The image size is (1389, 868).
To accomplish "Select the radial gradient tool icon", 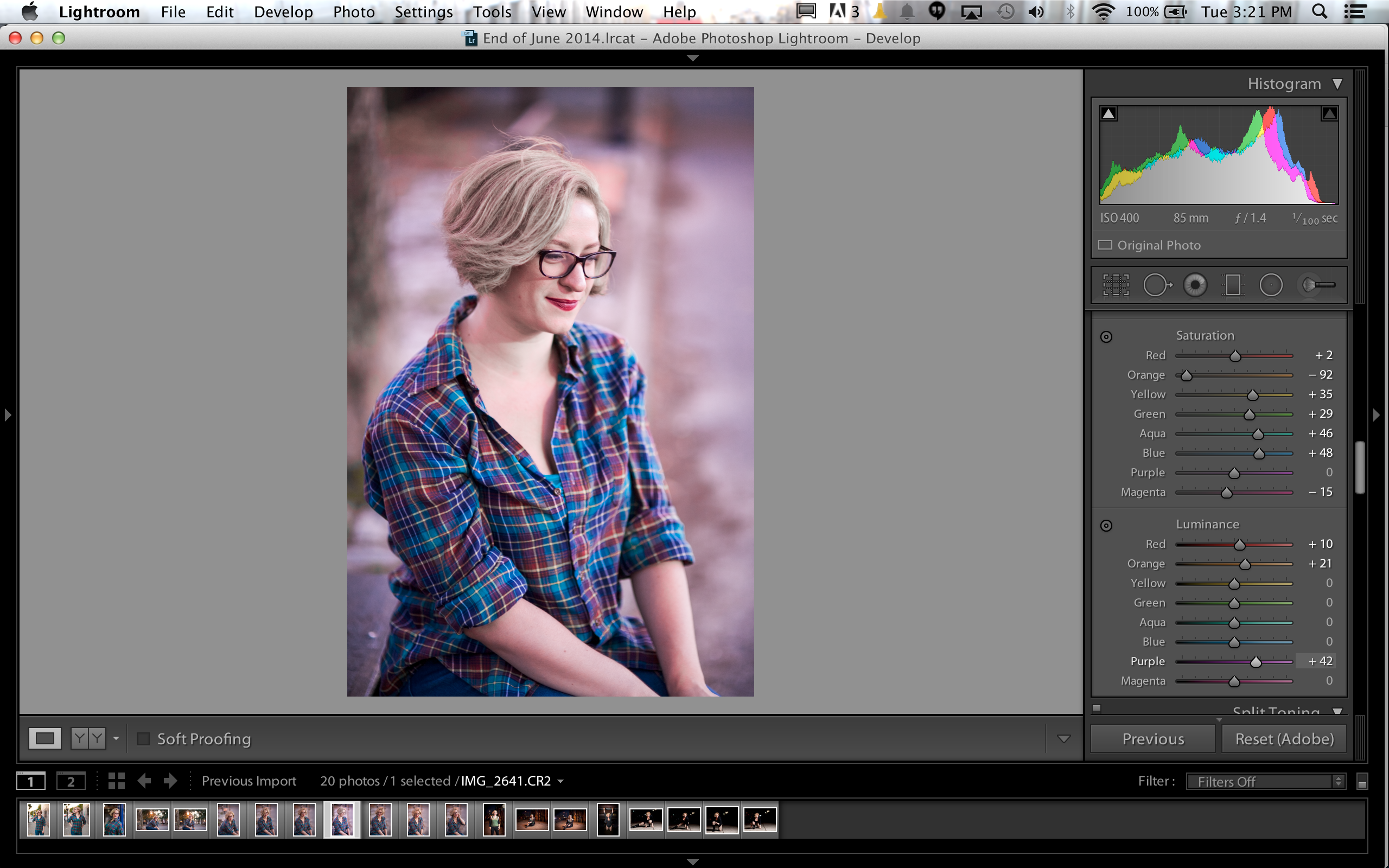I will tap(1270, 285).
